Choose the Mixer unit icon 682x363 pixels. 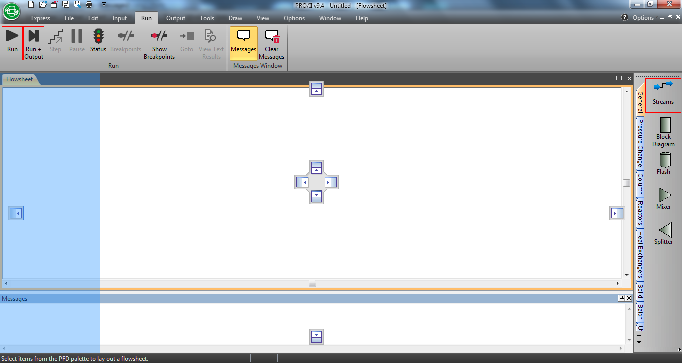[x=663, y=198]
